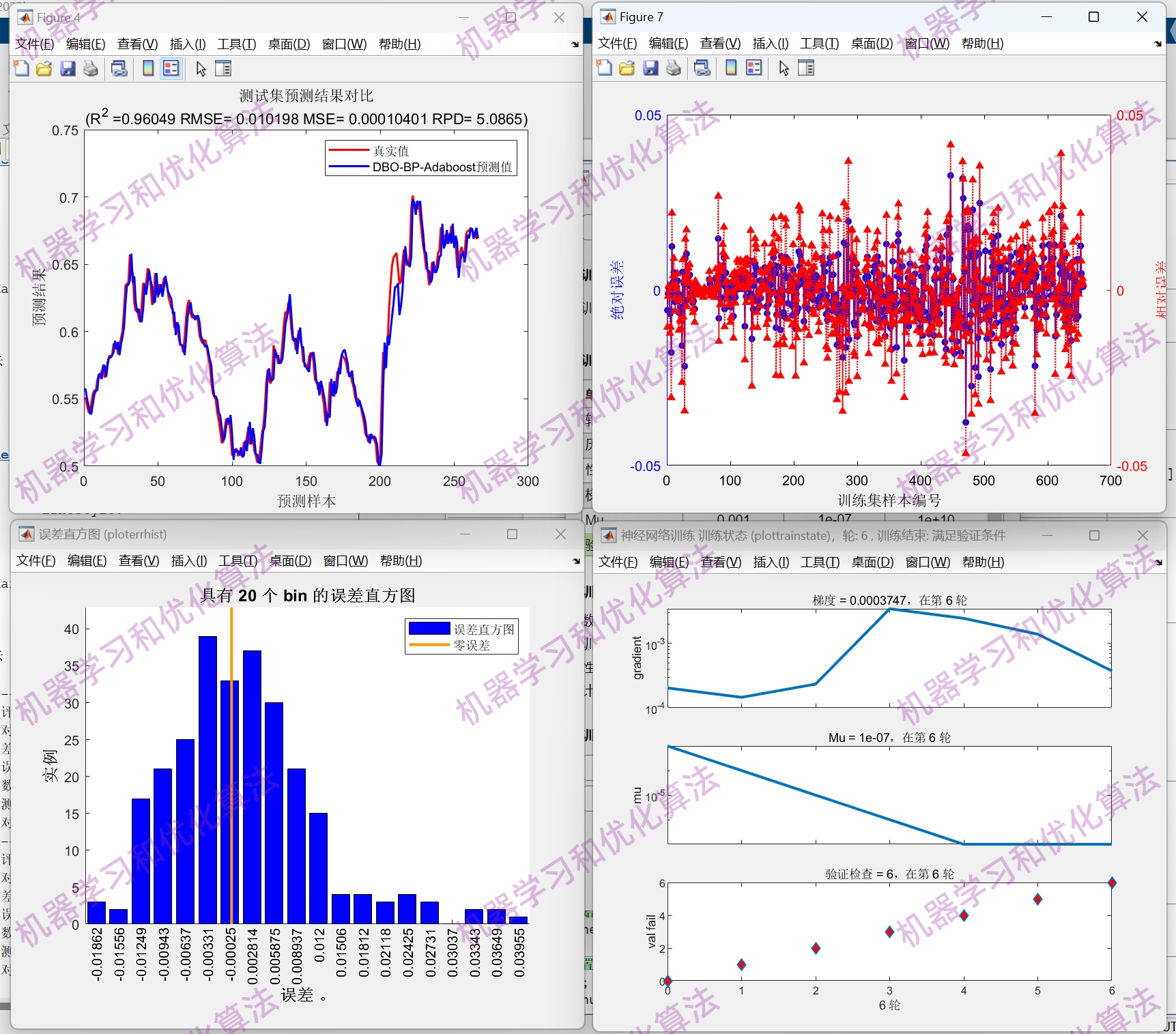Open 工具(T) menu in 误差直方图 window
Viewport: 1176px width, 1034px height.
click(x=238, y=561)
